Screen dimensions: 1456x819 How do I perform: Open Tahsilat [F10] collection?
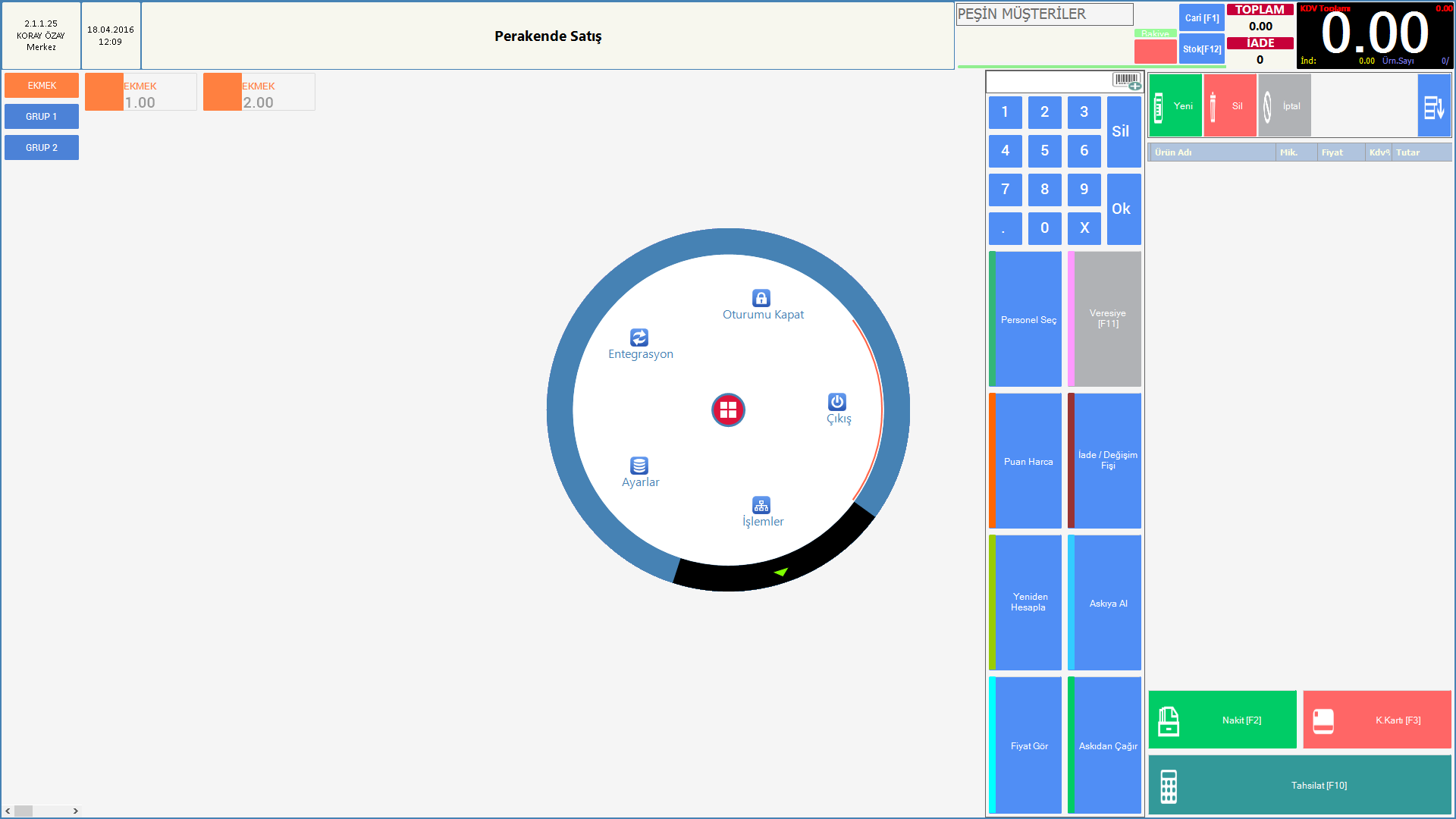tap(1300, 786)
